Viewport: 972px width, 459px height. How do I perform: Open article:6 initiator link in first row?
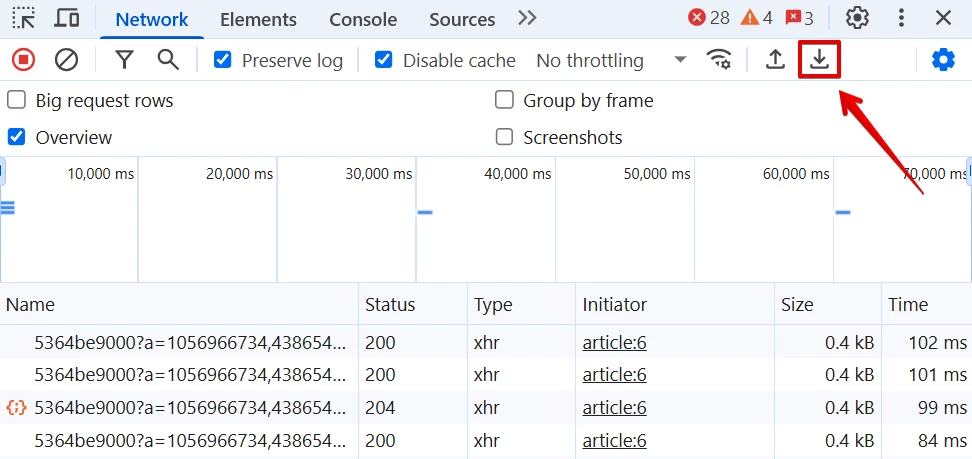(x=614, y=342)
